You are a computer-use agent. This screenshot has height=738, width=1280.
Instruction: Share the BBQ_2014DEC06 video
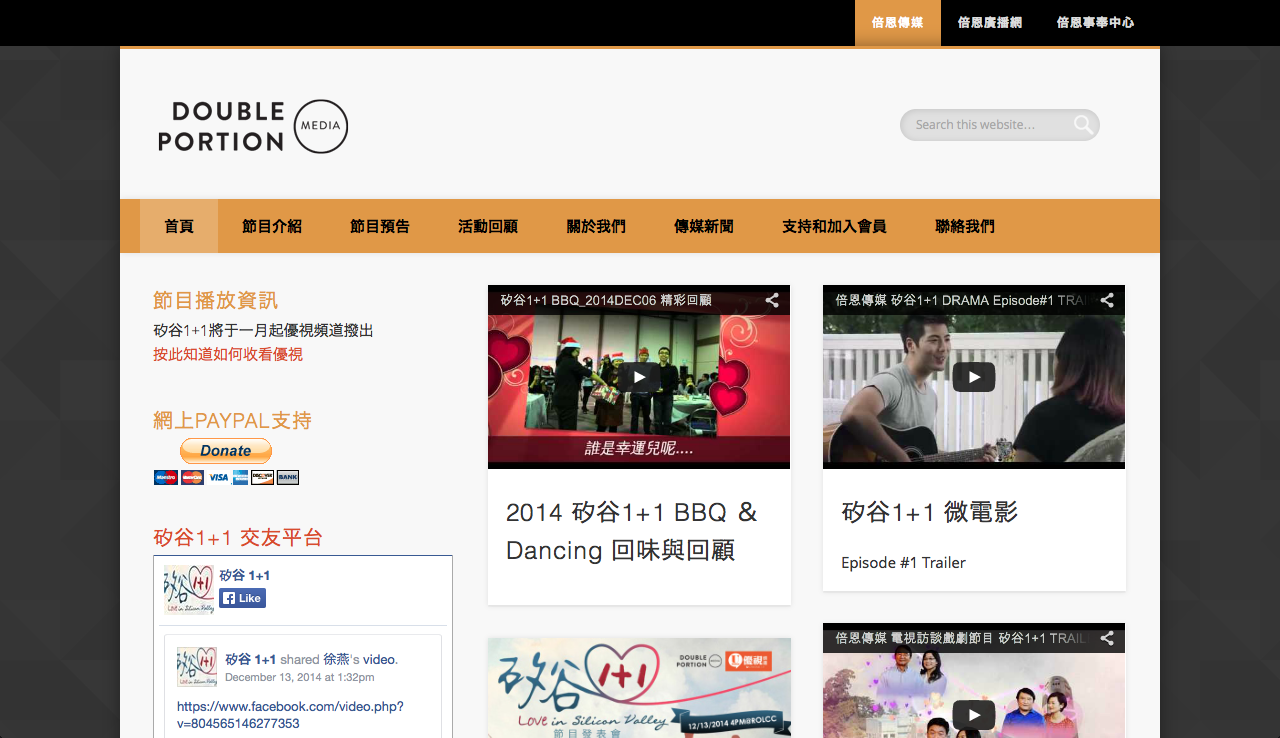pyautogui.click(x=772, y=300)
